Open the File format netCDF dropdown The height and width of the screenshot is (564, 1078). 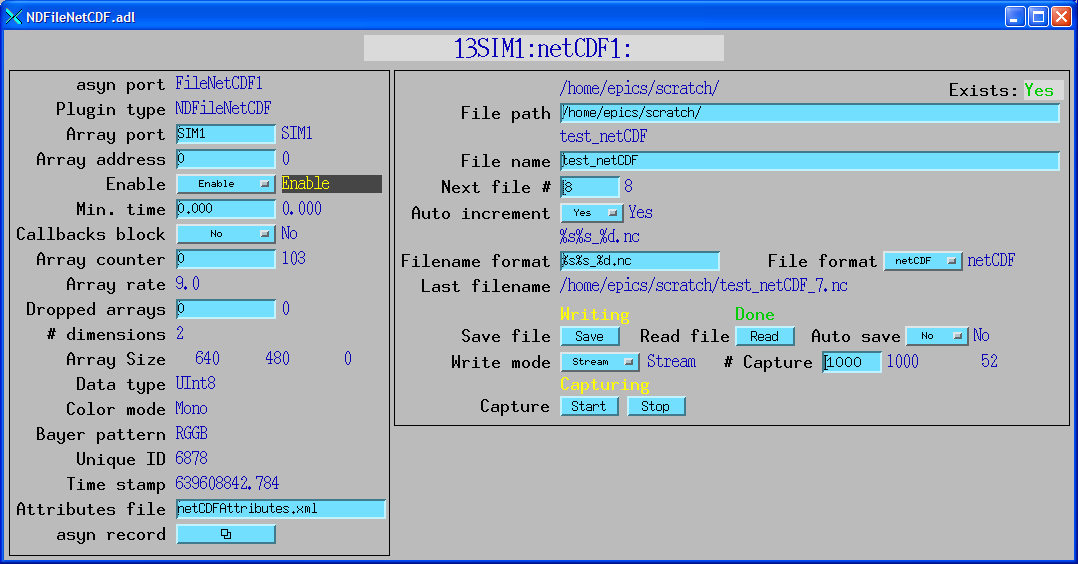(x=922, y=261)
